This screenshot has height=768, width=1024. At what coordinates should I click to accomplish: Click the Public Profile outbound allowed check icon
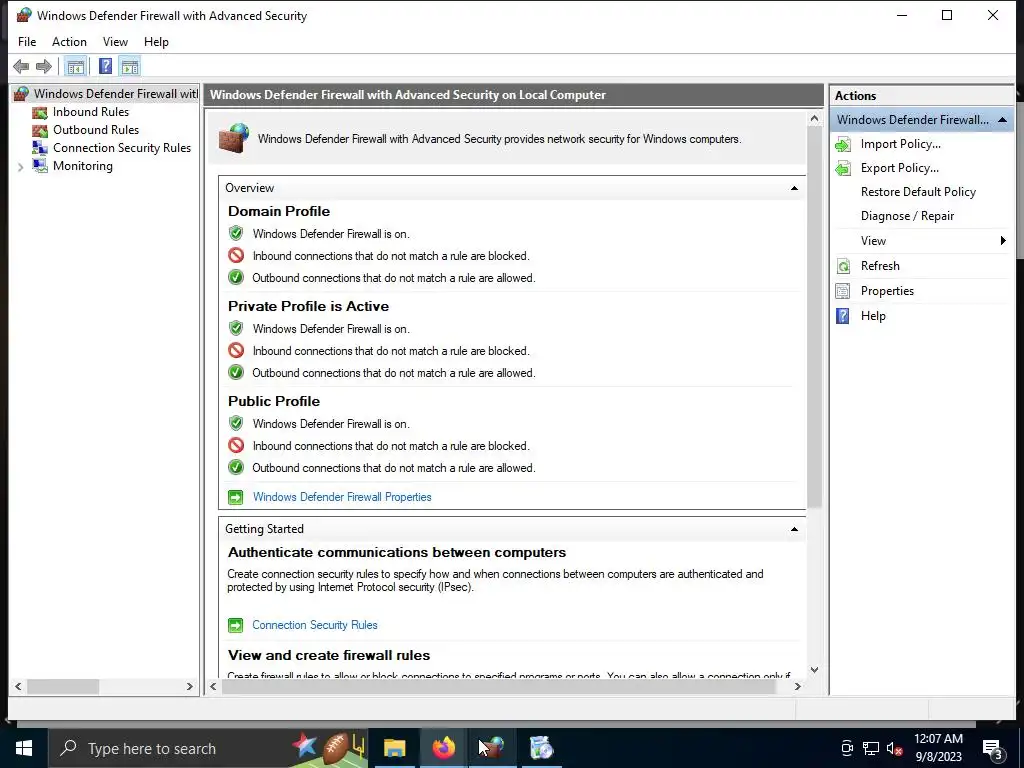[x=236, y=468]
